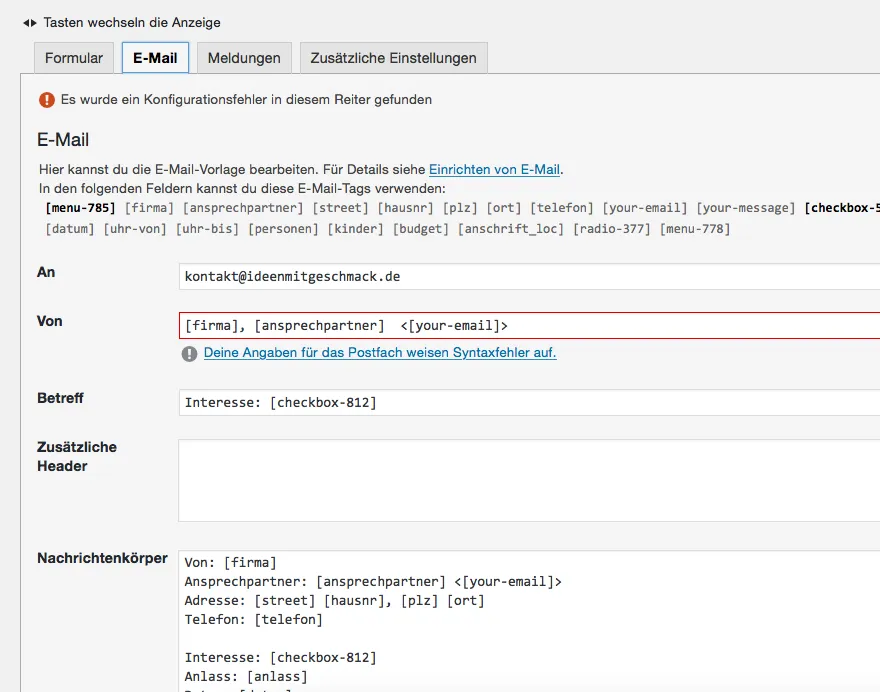This screenshot has height=692, width=880.
Task: Click inside the Nachrichtenkörper message body
Action: pyautogui.click(x=529, y=621)
